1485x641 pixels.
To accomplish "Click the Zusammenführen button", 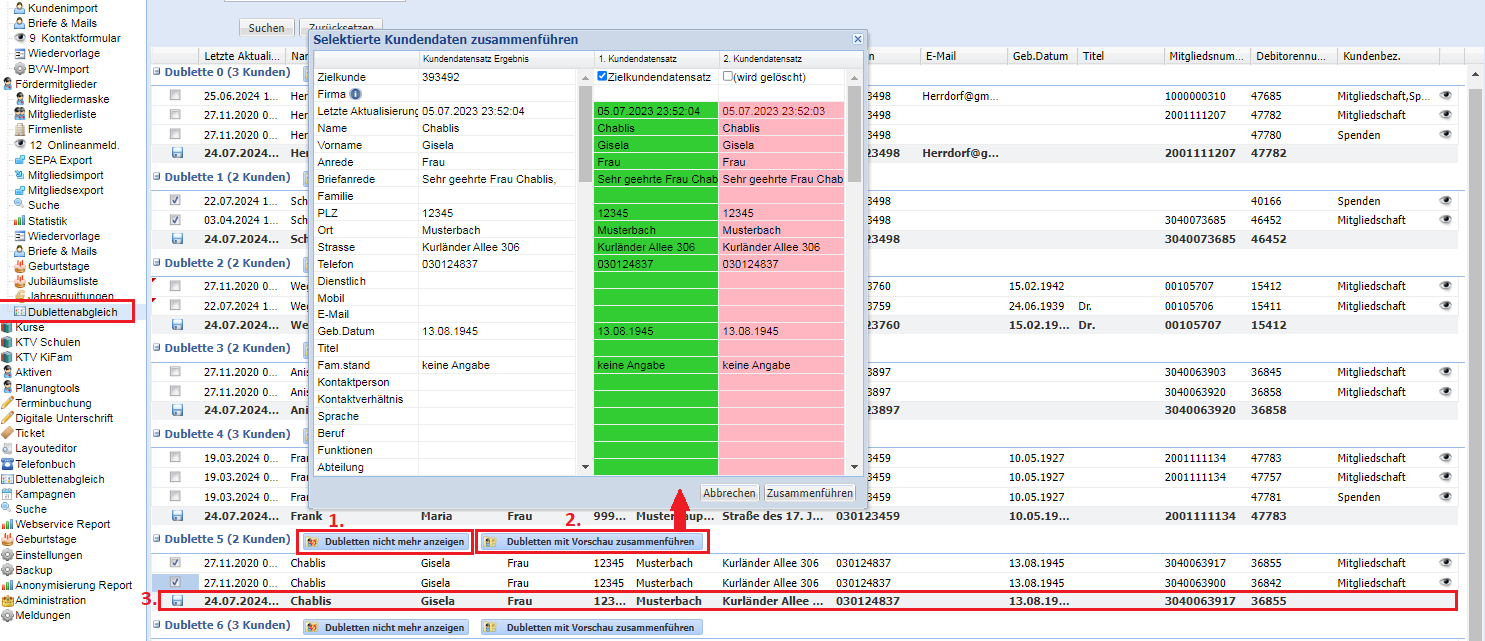I will click(809, 493).
